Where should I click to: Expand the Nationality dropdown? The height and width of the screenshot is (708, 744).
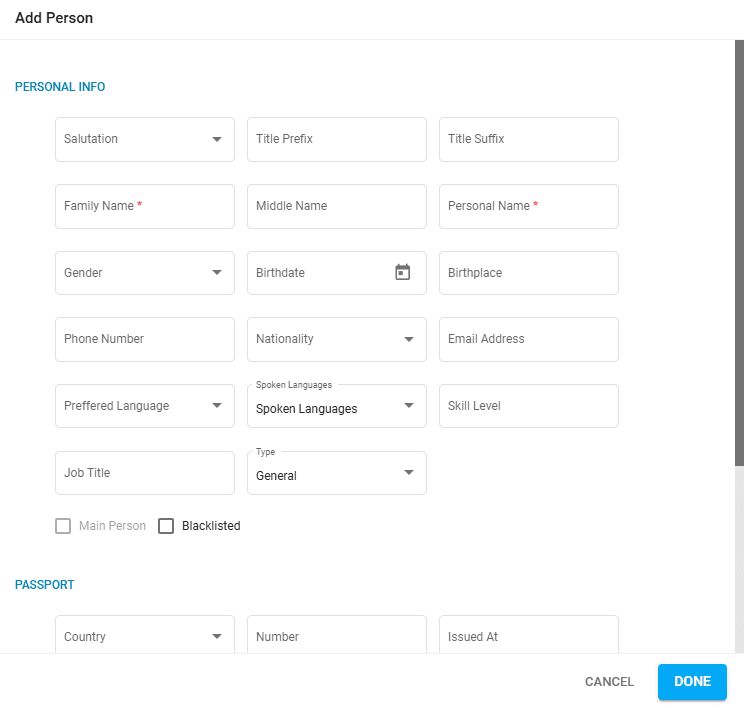pos(337,340)
